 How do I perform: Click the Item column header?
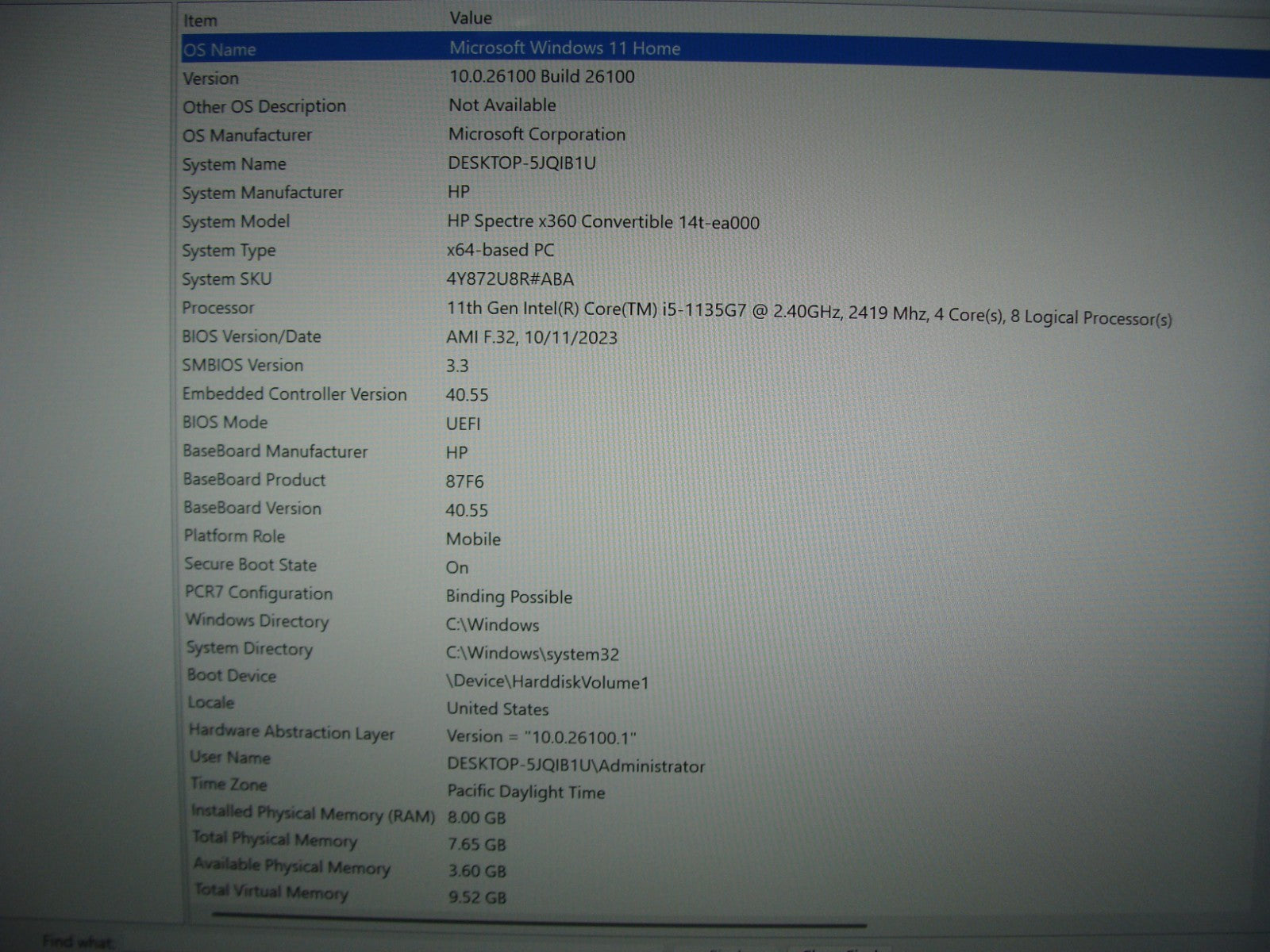[x=200, y=20]
